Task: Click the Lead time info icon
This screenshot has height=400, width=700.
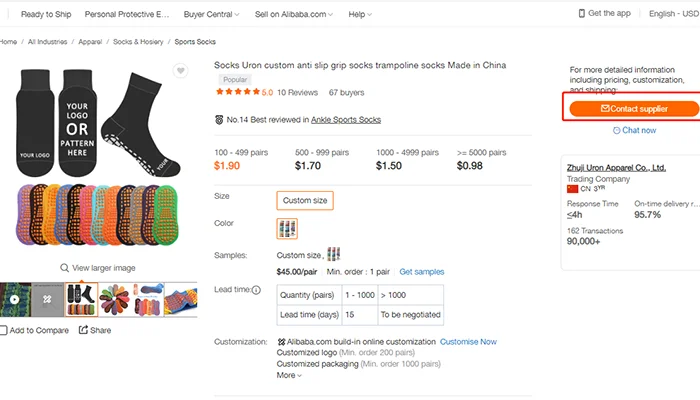Action: pyautogui.click(x=256, y=291)
